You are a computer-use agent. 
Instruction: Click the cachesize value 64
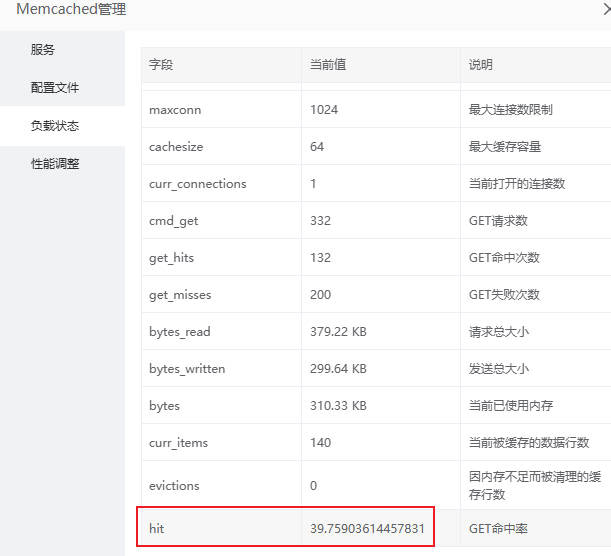[x=317, y=147]
